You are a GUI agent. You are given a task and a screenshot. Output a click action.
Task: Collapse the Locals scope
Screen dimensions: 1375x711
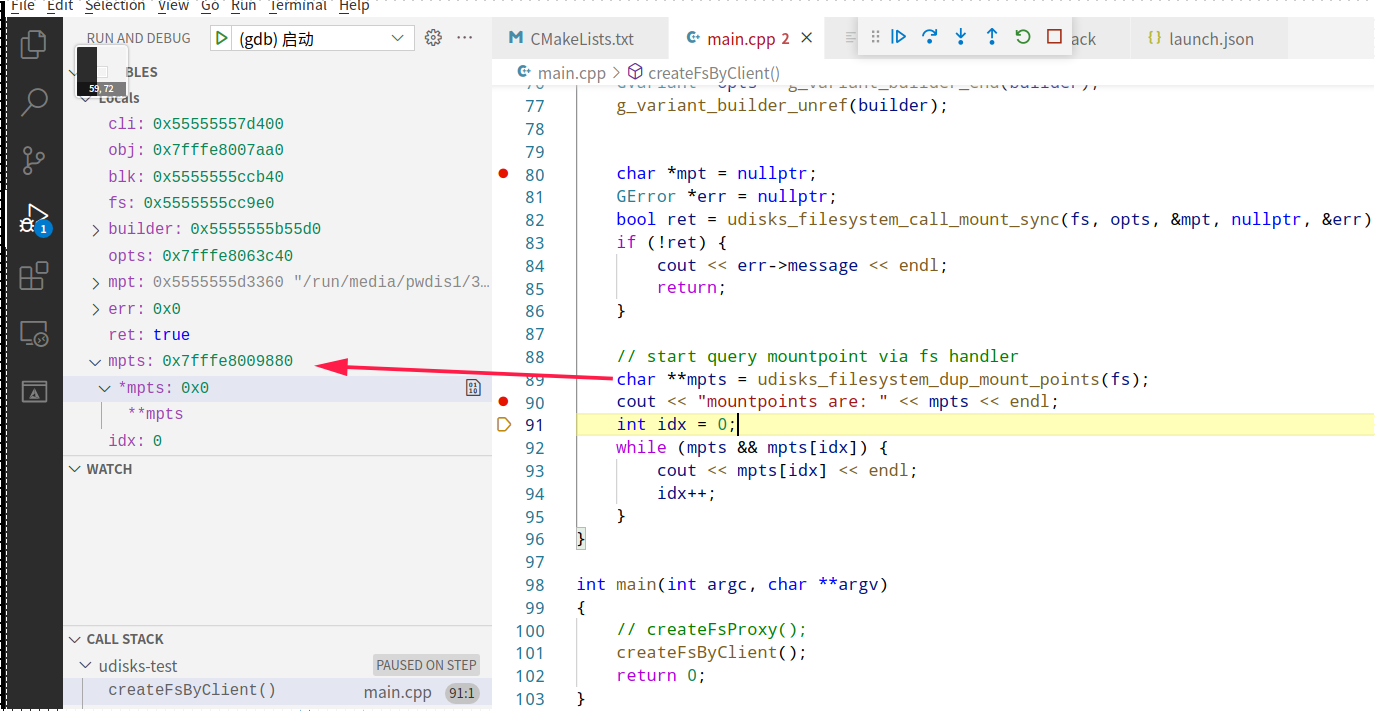[x=86, y=98]
